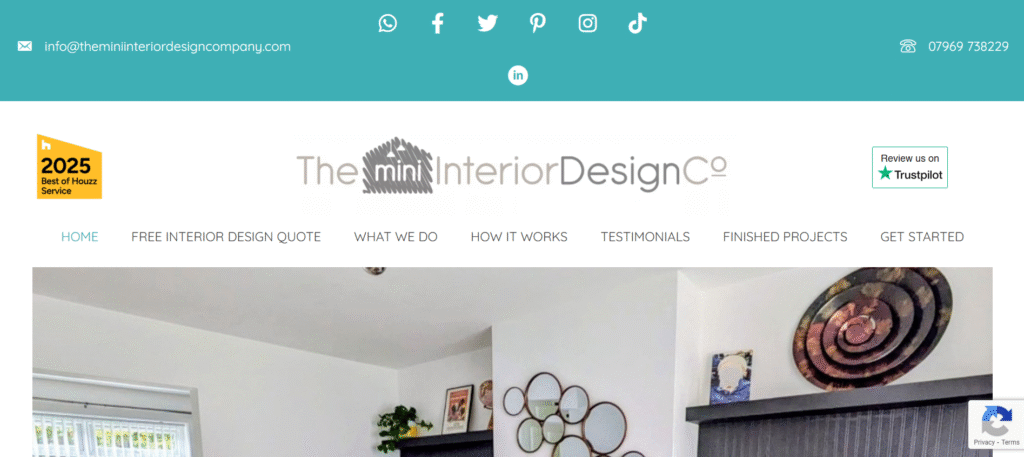Click the info@ email address link
Screen dimensions: 1024x457
[x=167, y=46]
